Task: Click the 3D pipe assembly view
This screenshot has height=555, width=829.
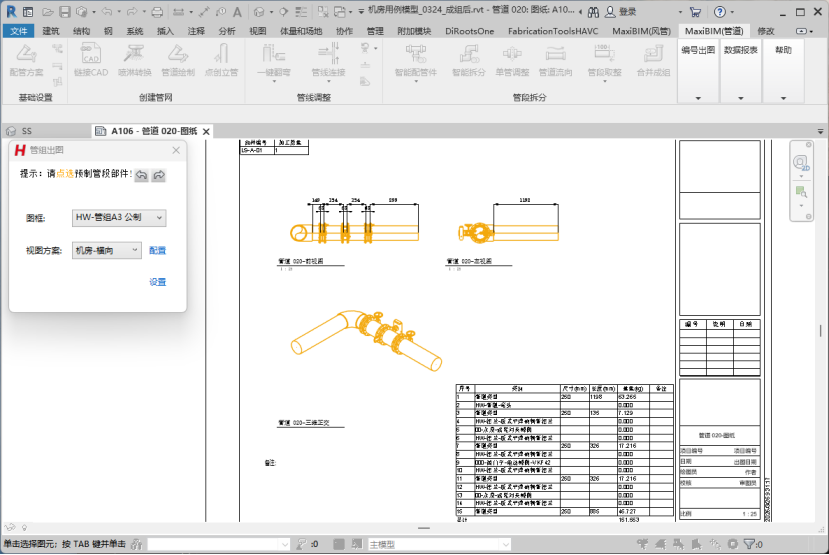Action: tap(366, 341)
